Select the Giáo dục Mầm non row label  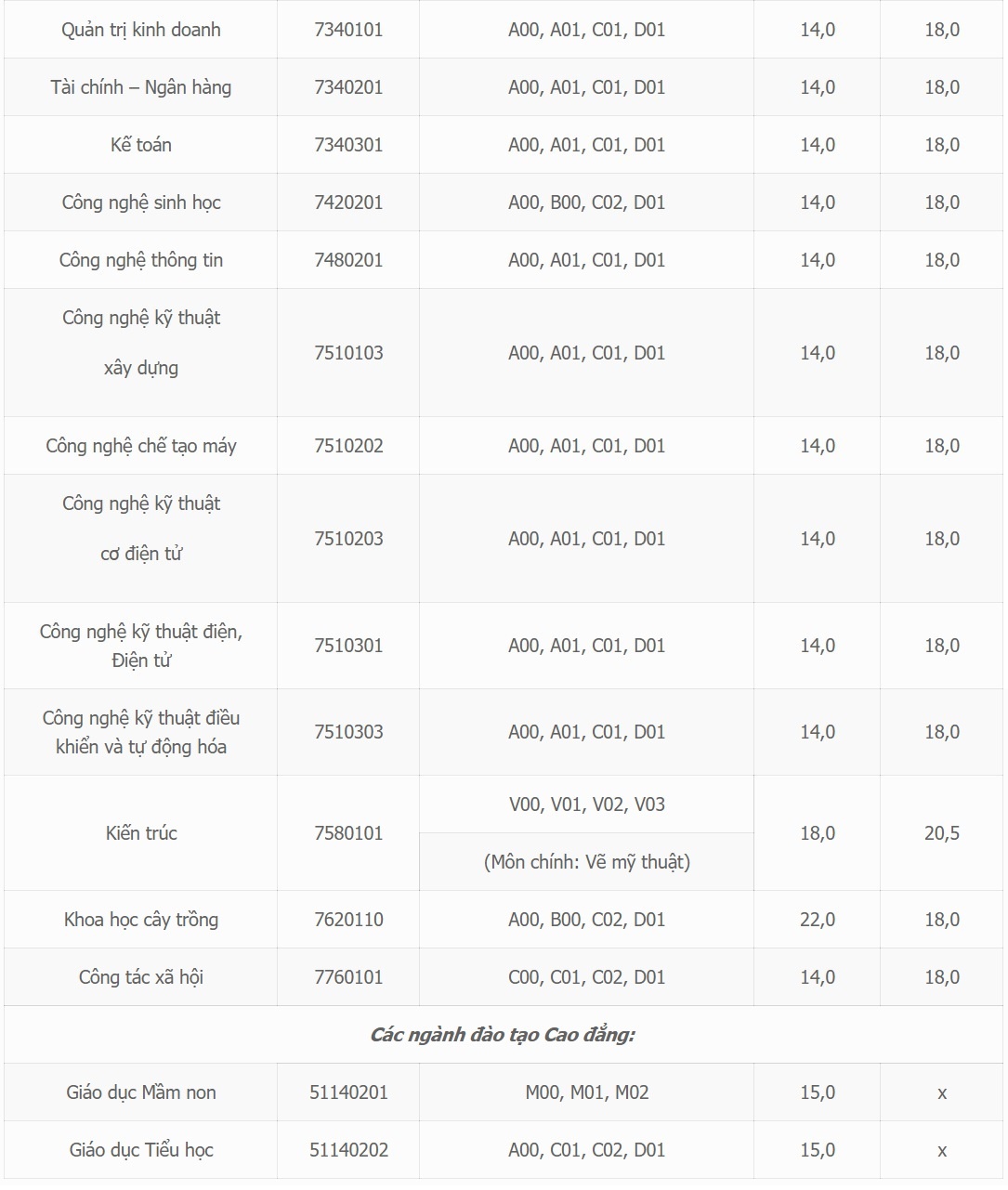coord(141,1092)
